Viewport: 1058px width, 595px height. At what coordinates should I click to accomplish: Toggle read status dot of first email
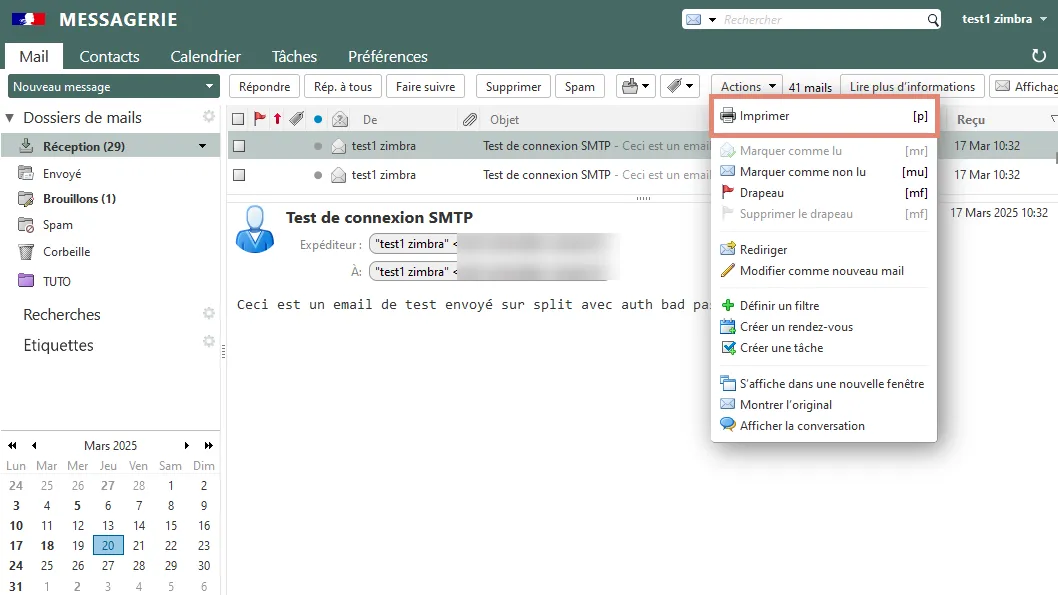click(x=318, y=146)
